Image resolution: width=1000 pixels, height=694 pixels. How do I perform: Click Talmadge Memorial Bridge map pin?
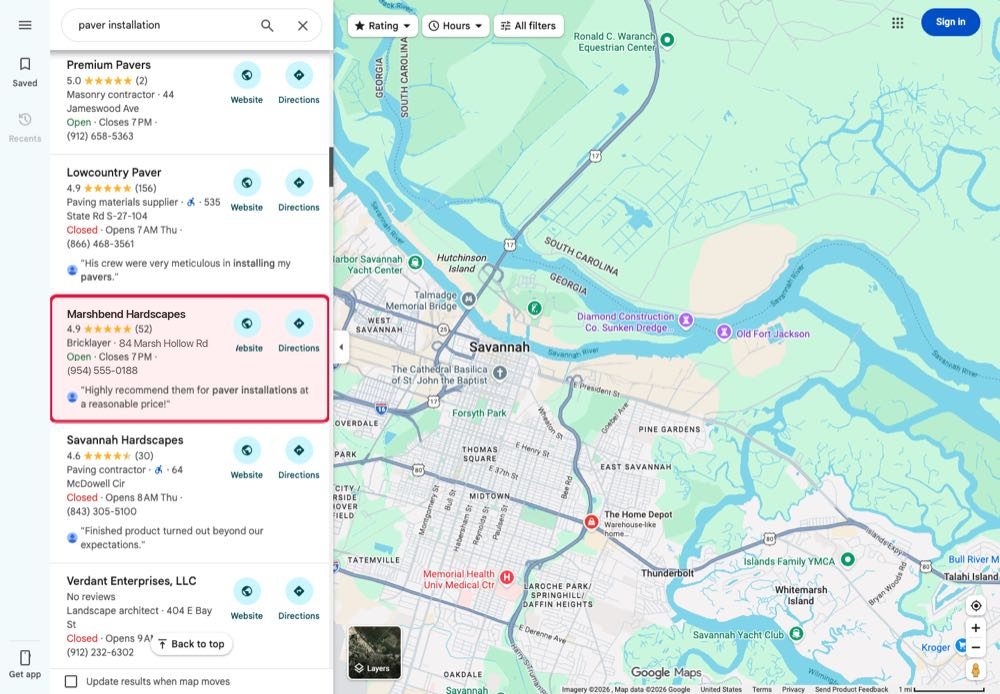[469, 299]
